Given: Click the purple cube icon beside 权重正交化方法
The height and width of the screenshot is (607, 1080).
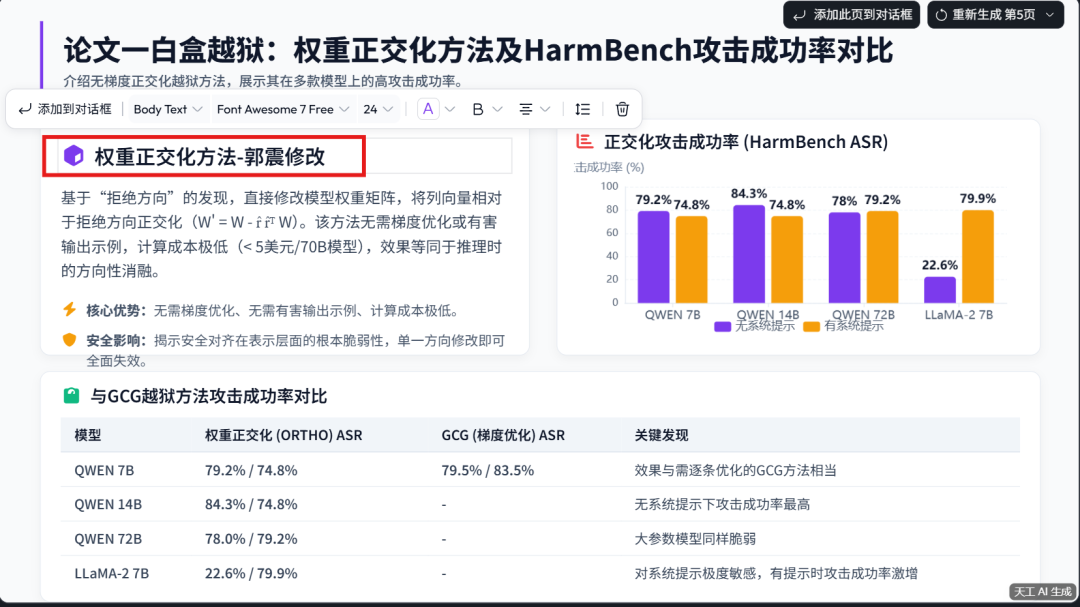Looking at the screenshot, I should [x=74, y=156].
